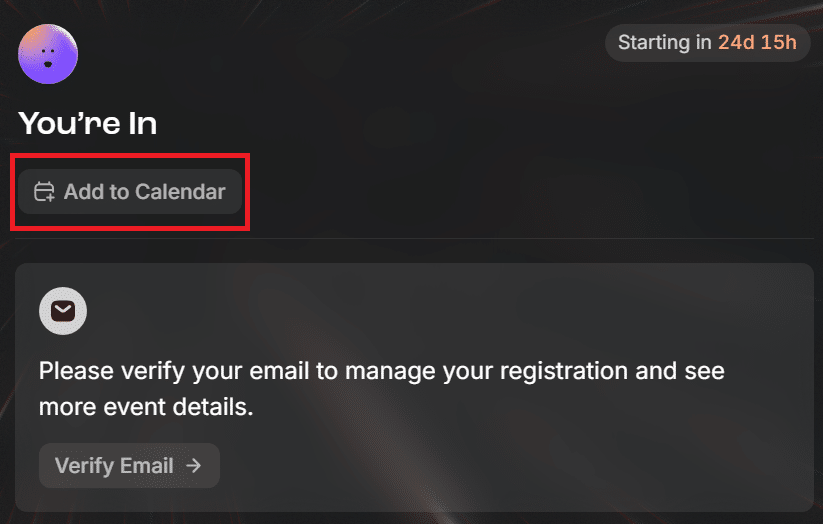Click the Verify Email label text

pos(114,465)
